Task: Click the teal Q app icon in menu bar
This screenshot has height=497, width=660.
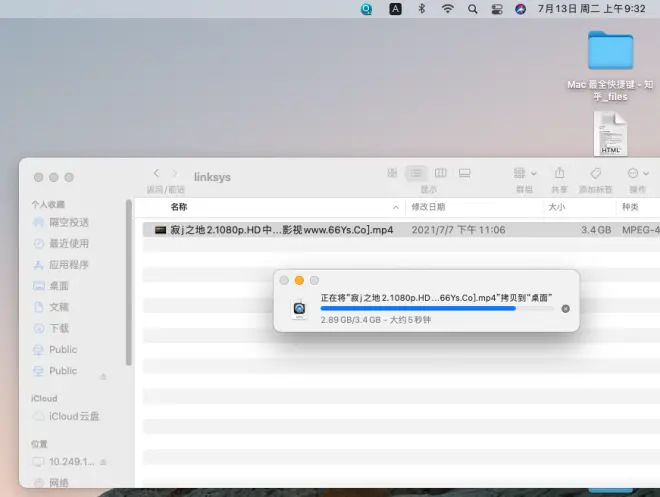Action: point(366,9)
